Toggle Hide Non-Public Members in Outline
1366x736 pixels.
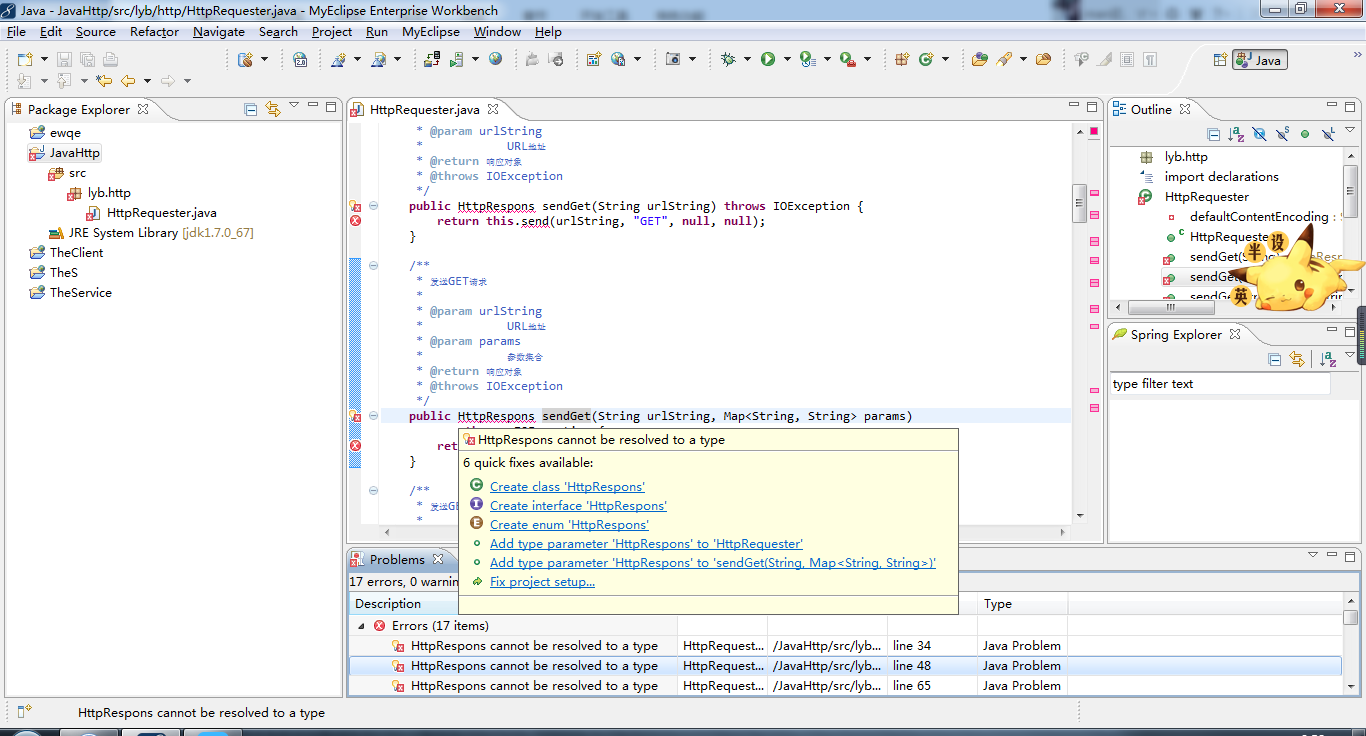click(x=1305, y=134)
